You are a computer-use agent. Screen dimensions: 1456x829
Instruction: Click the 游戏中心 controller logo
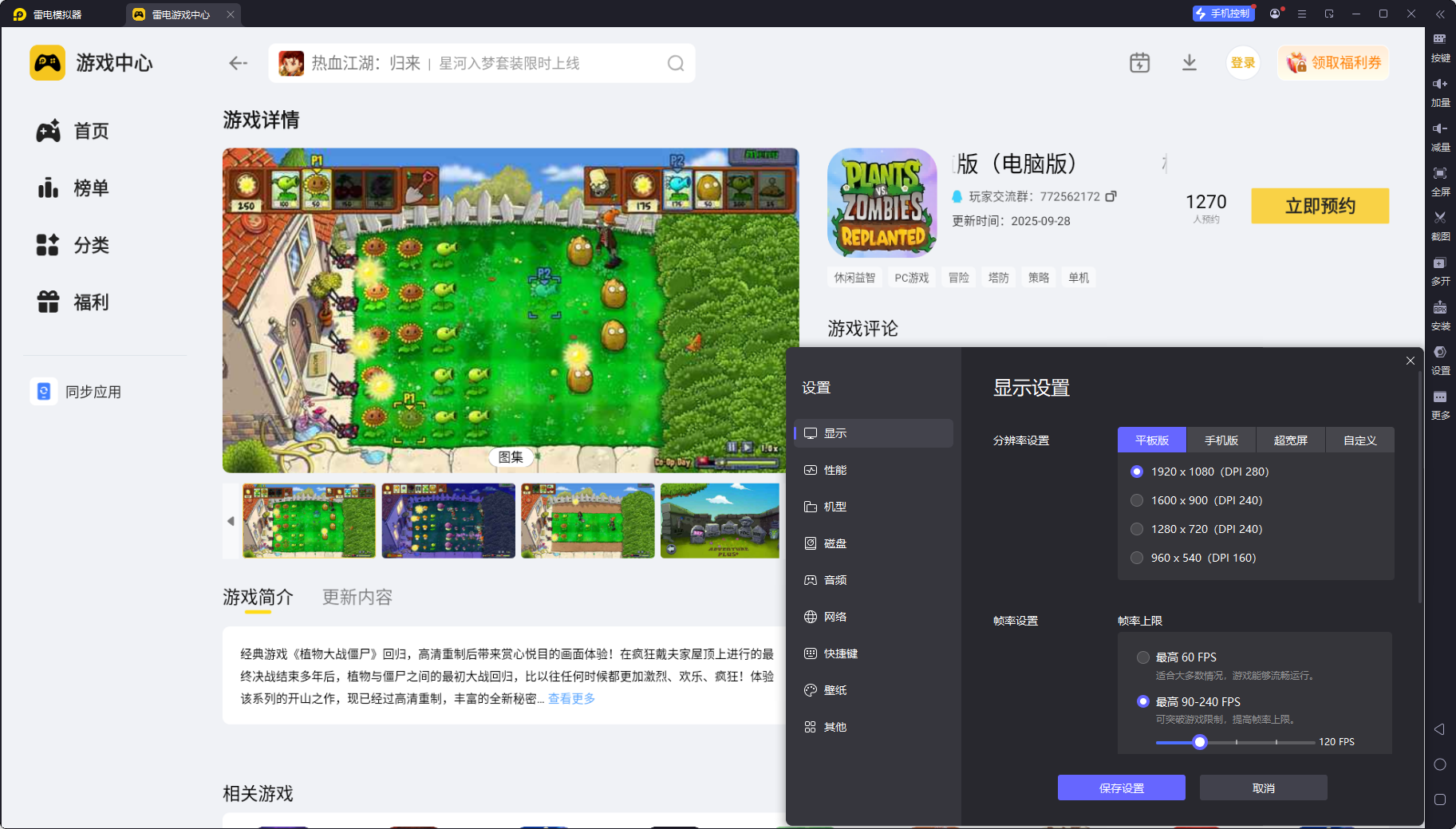click(47, 63)
